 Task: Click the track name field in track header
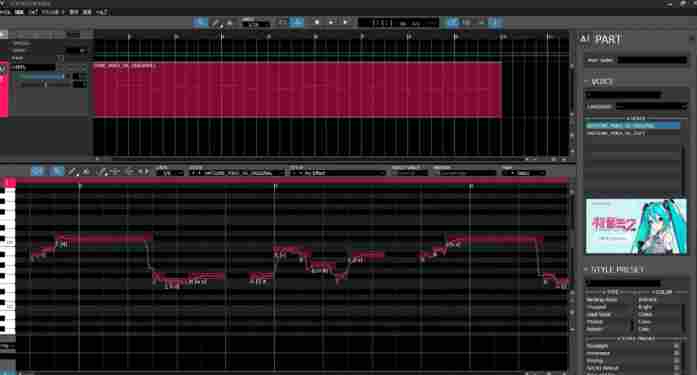[x=33, y=67]
